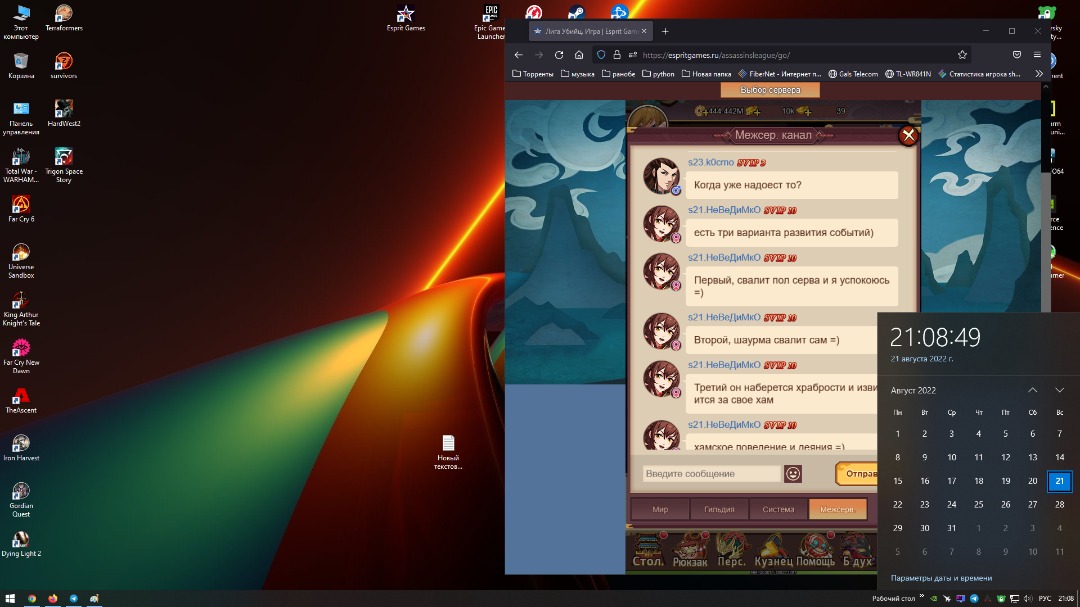Open the Стол. building icon in the game

pyautogui.click(x=647, y=551)
